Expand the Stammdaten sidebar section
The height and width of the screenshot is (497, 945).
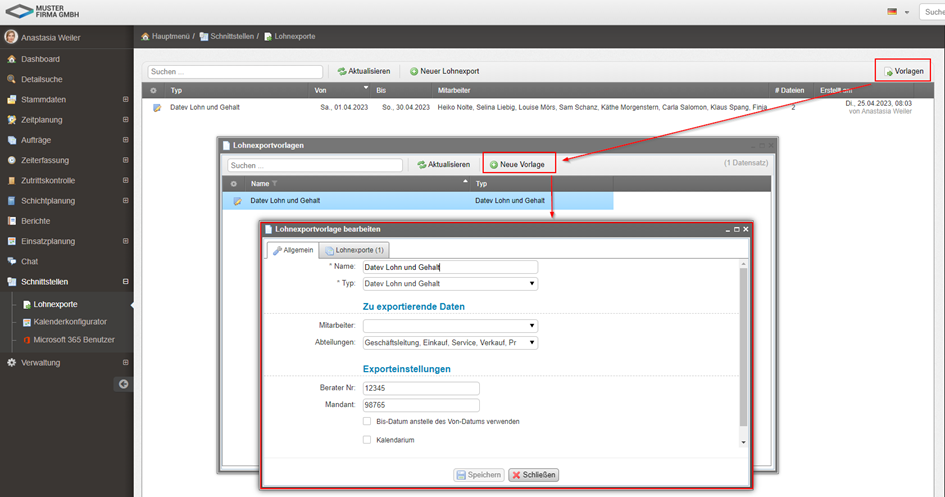[125, 99]
